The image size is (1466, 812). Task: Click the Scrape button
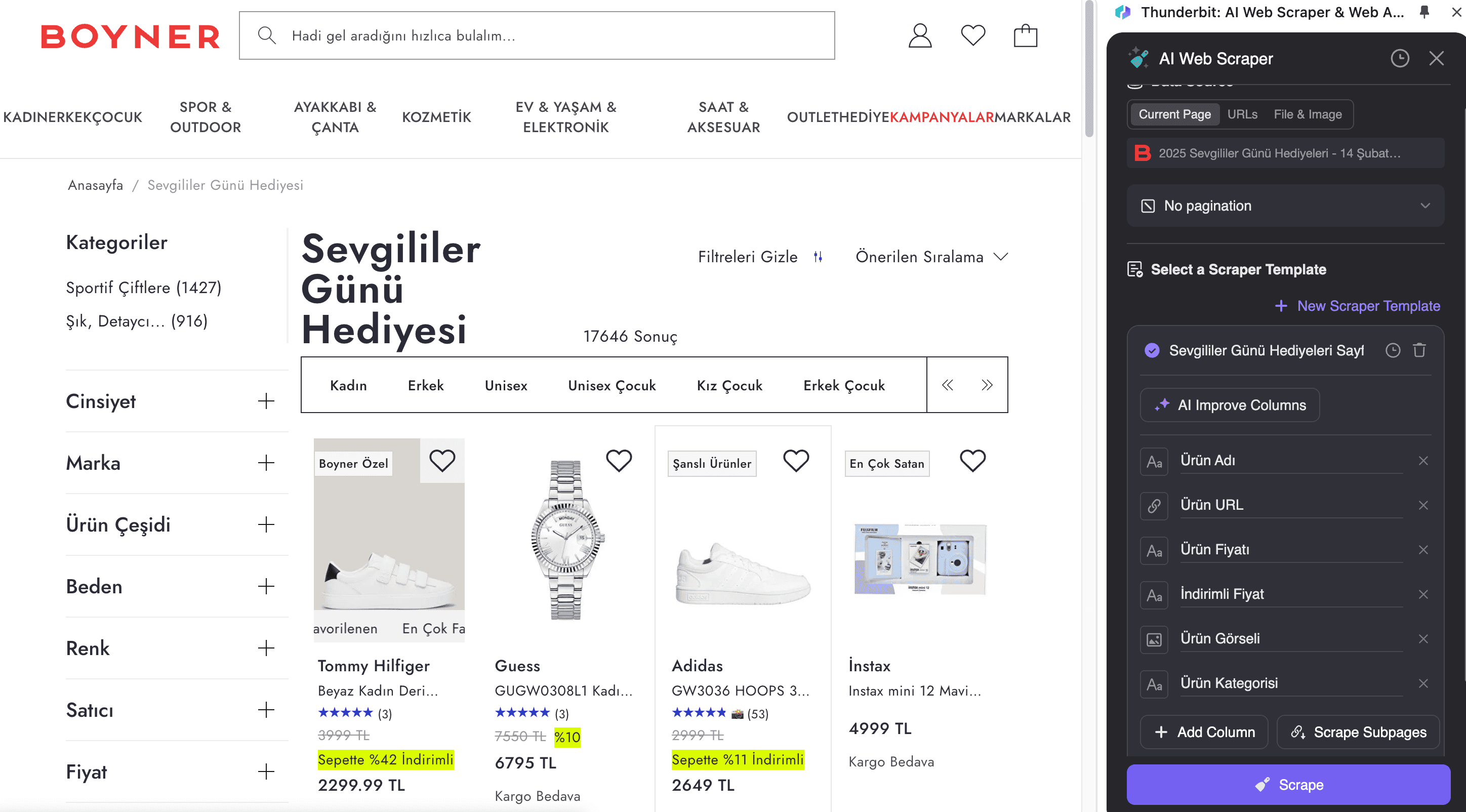coord(1288,785)
